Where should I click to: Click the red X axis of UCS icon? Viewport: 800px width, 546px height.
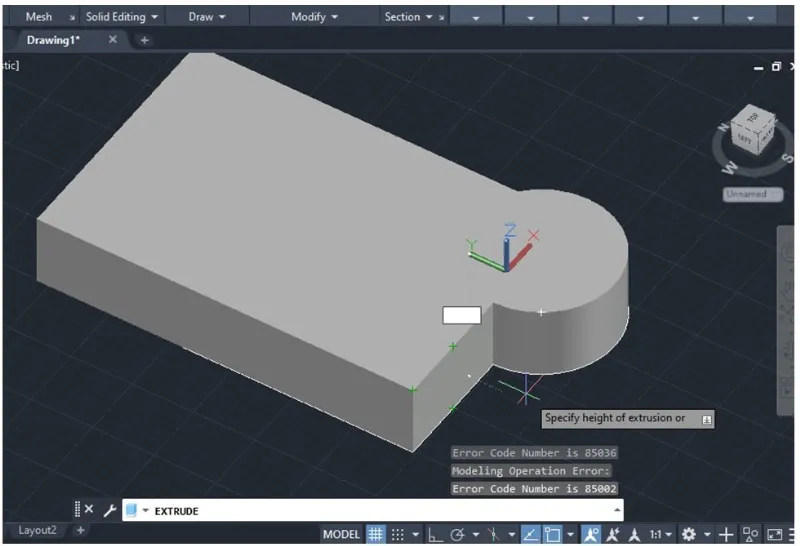tap(520, 257)
